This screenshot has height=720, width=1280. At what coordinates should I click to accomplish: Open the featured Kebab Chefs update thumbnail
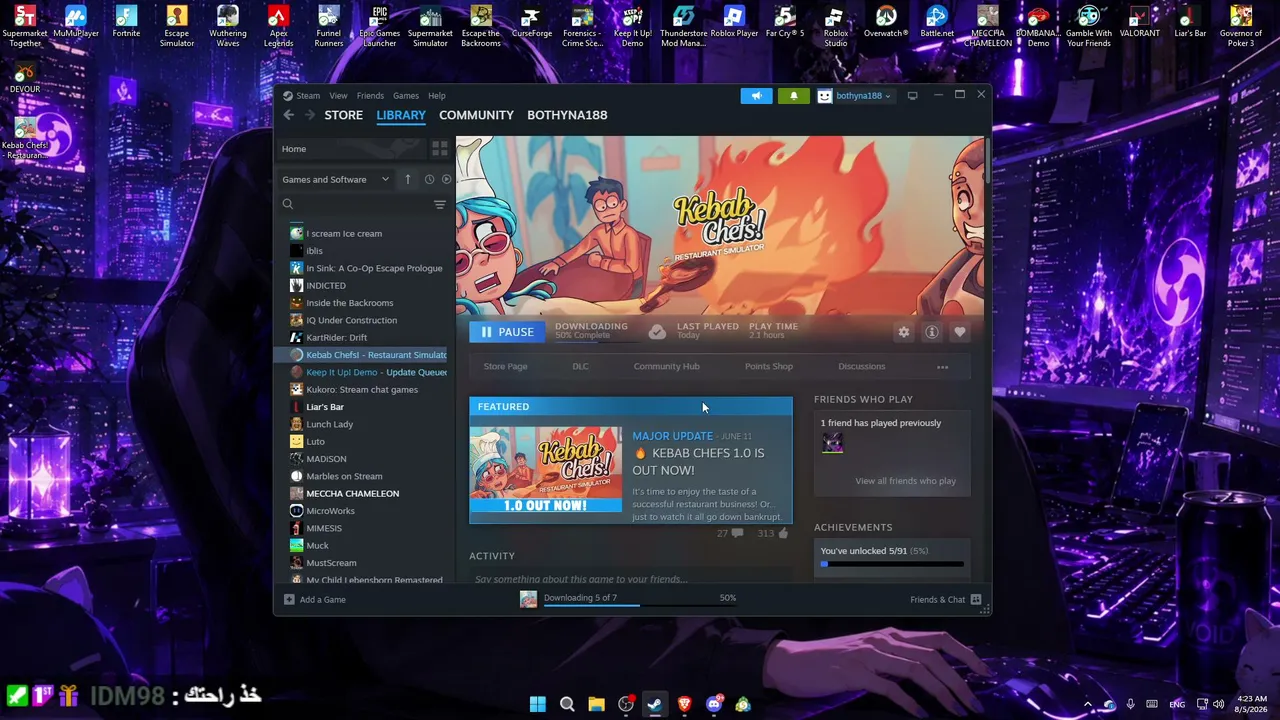[x=546, y=470]
